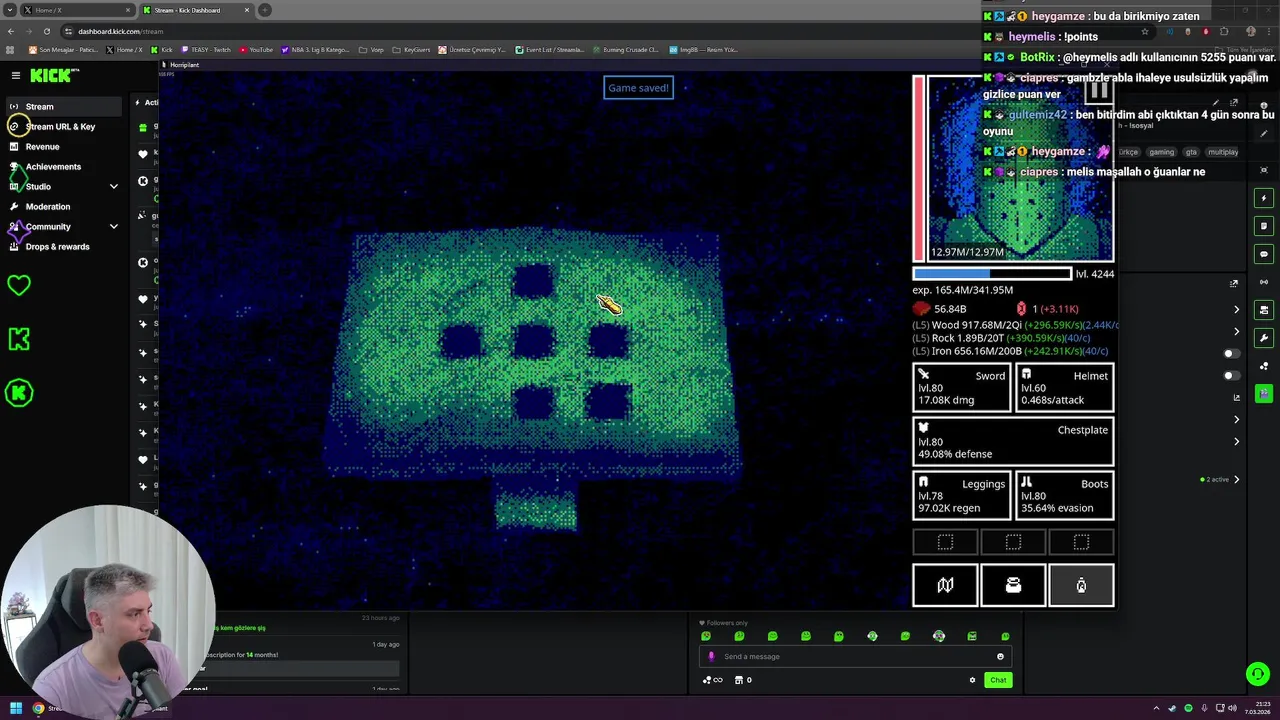
Task: Open the Chestplate equipment card
Action: pos(1013,441)
